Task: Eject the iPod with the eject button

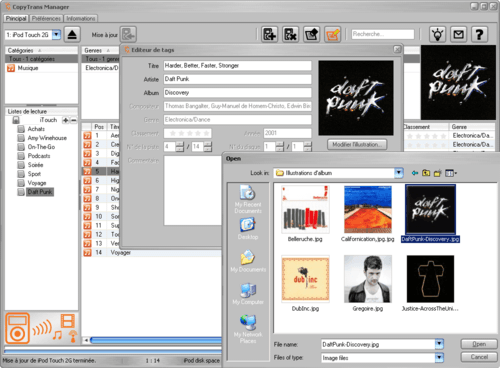Action: click(x=72, y=34)
